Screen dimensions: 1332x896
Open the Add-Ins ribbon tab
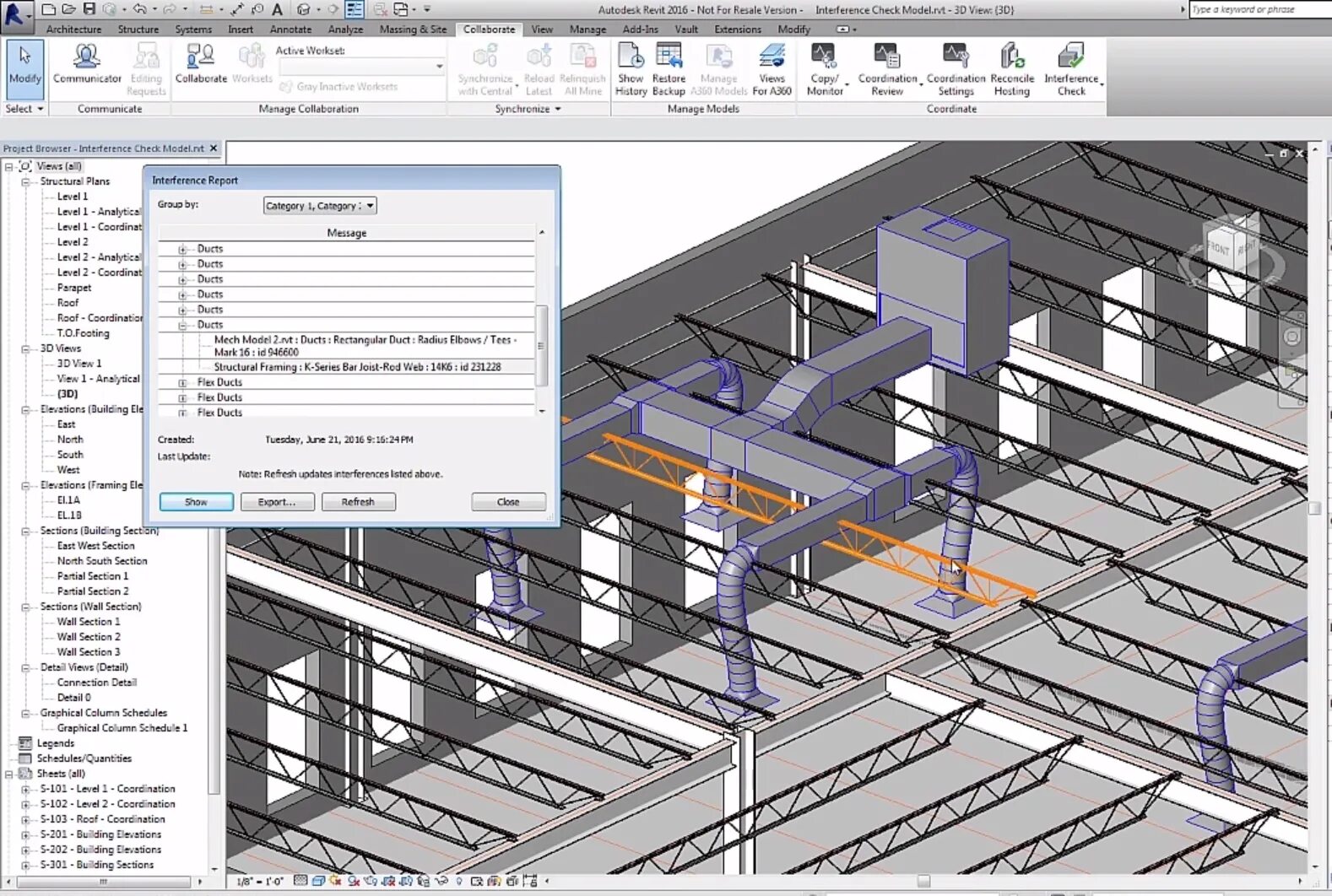[x=640, y=29]
